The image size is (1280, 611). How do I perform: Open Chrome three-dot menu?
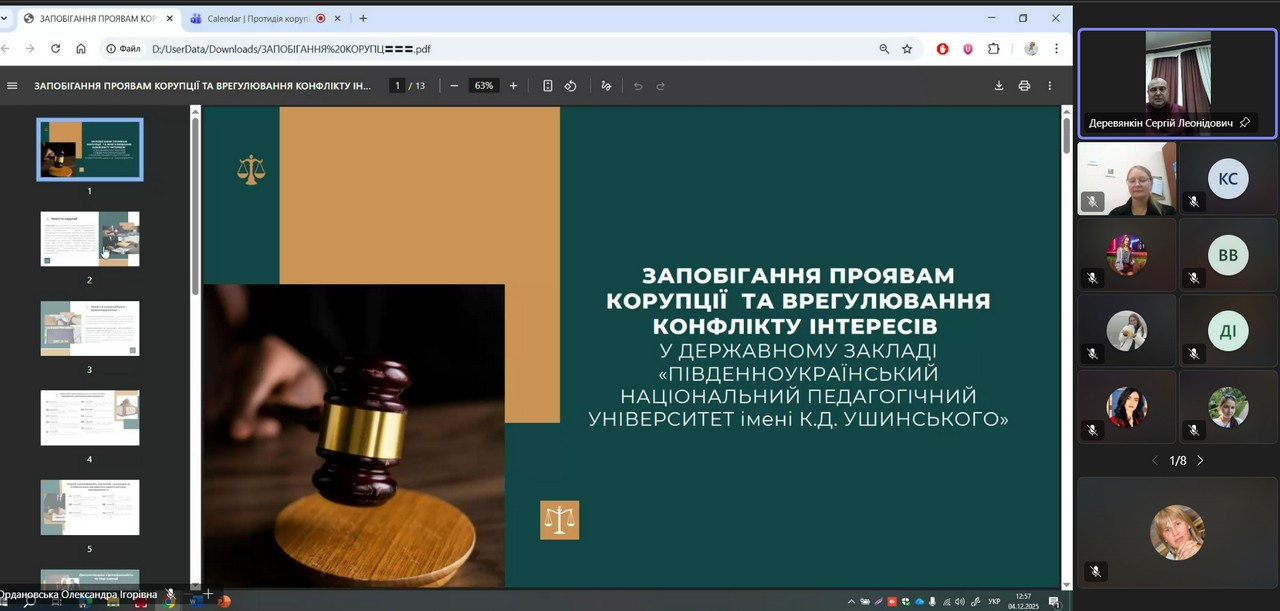coord(1056,48)
